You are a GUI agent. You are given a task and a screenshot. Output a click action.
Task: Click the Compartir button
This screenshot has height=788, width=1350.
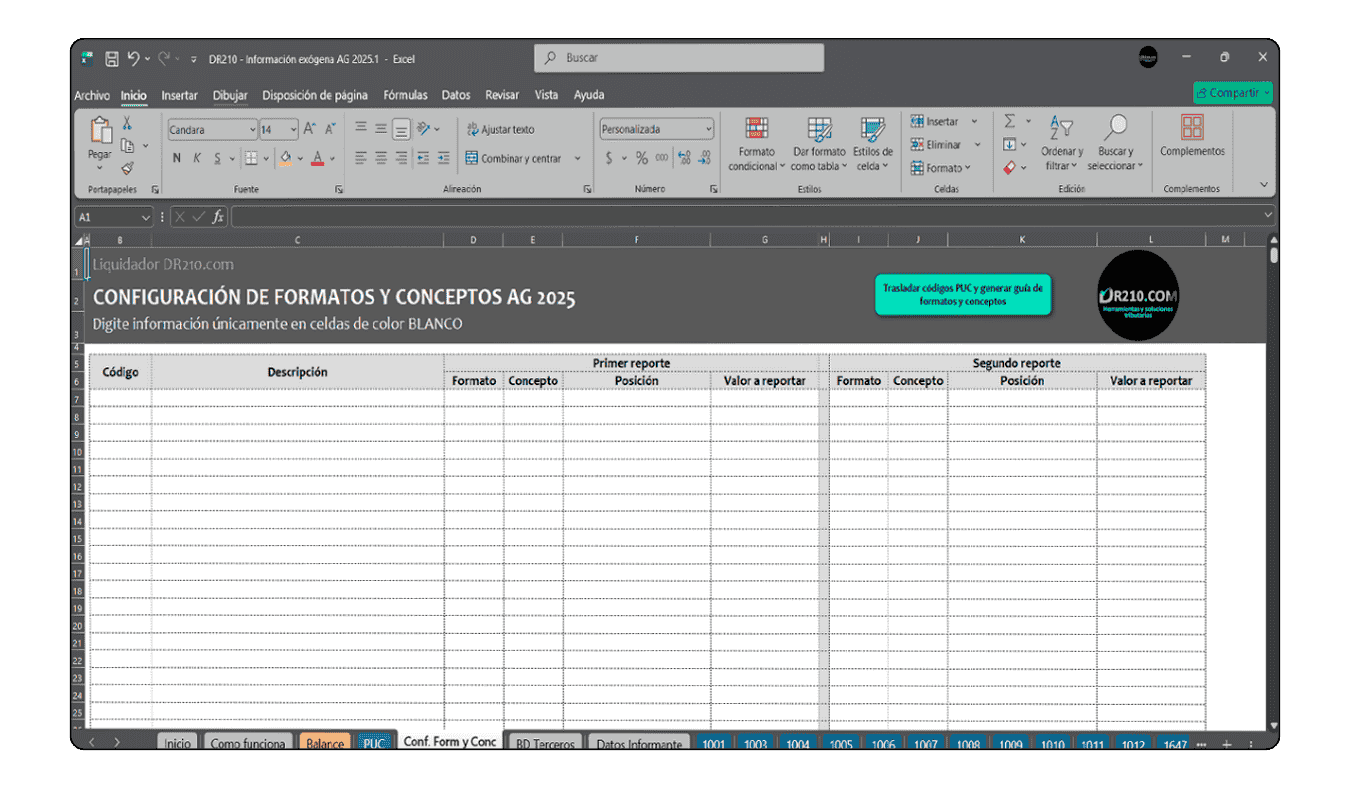[1232, 91]
